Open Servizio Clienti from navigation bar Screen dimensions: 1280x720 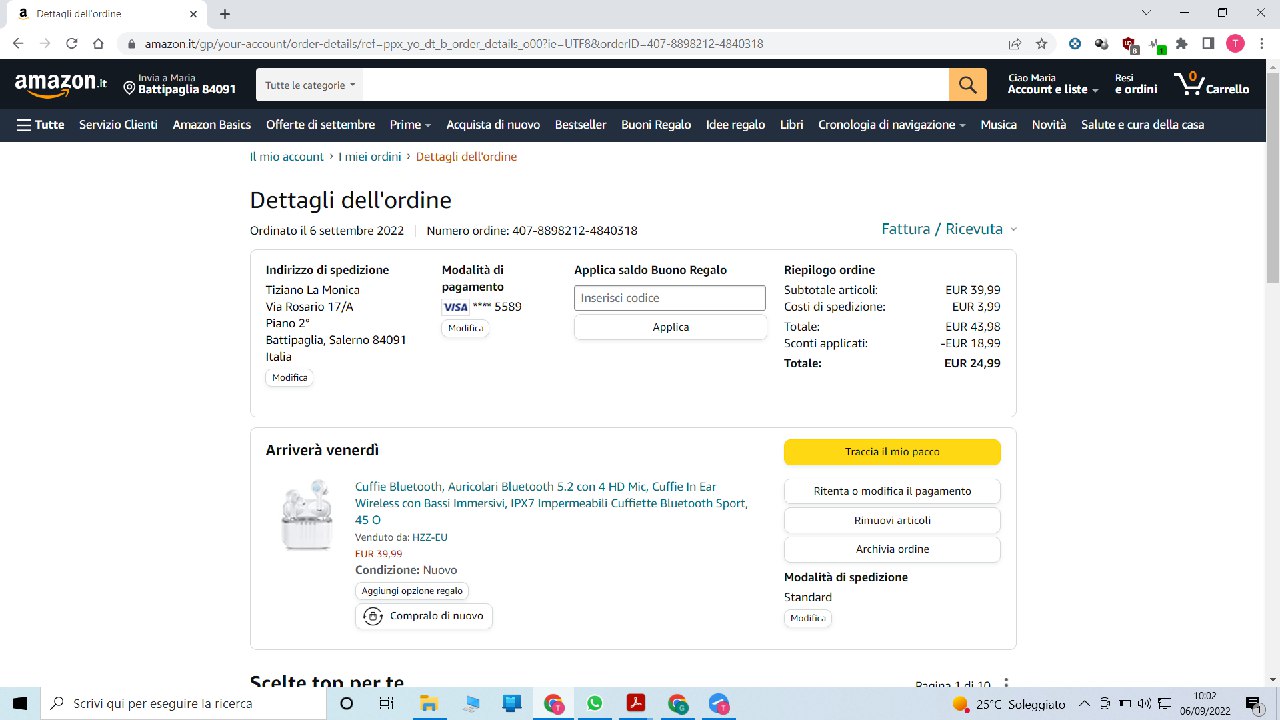pos(118,125)
